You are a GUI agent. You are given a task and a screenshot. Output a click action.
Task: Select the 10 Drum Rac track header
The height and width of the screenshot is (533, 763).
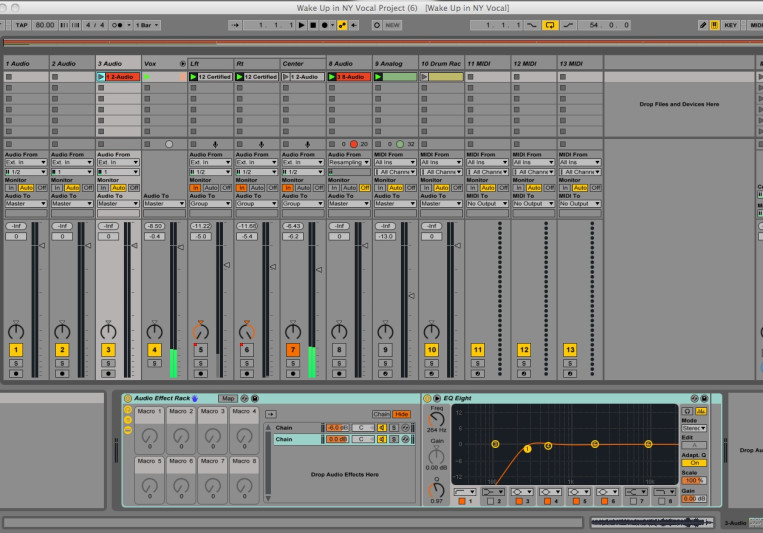point(441,64)
